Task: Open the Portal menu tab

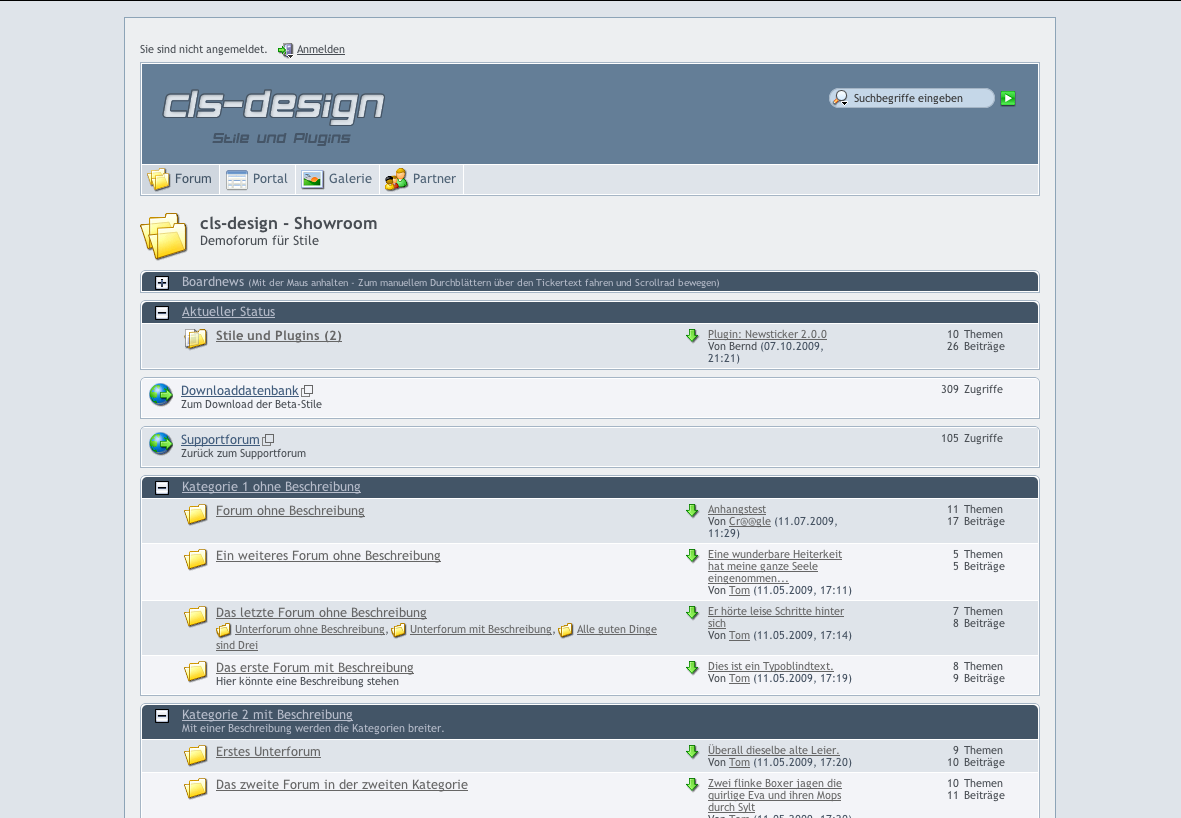Action: [257, 180]
